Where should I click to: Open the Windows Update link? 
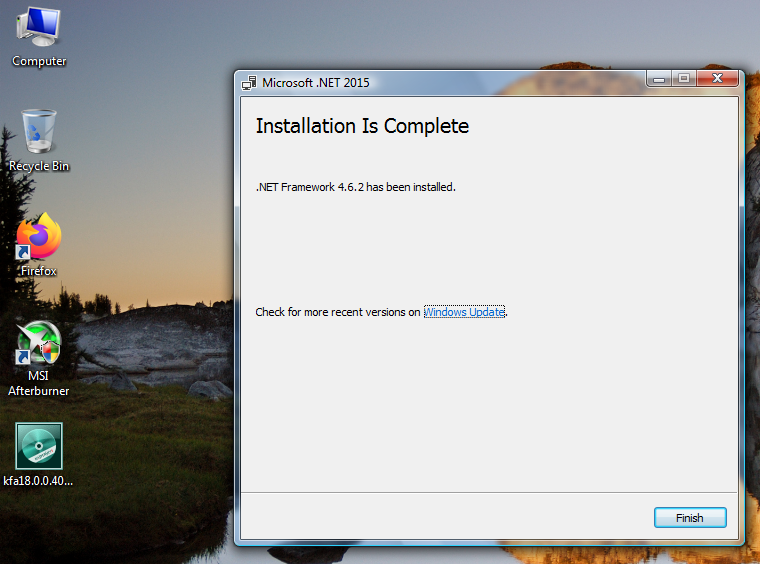[x=464, y=312]
